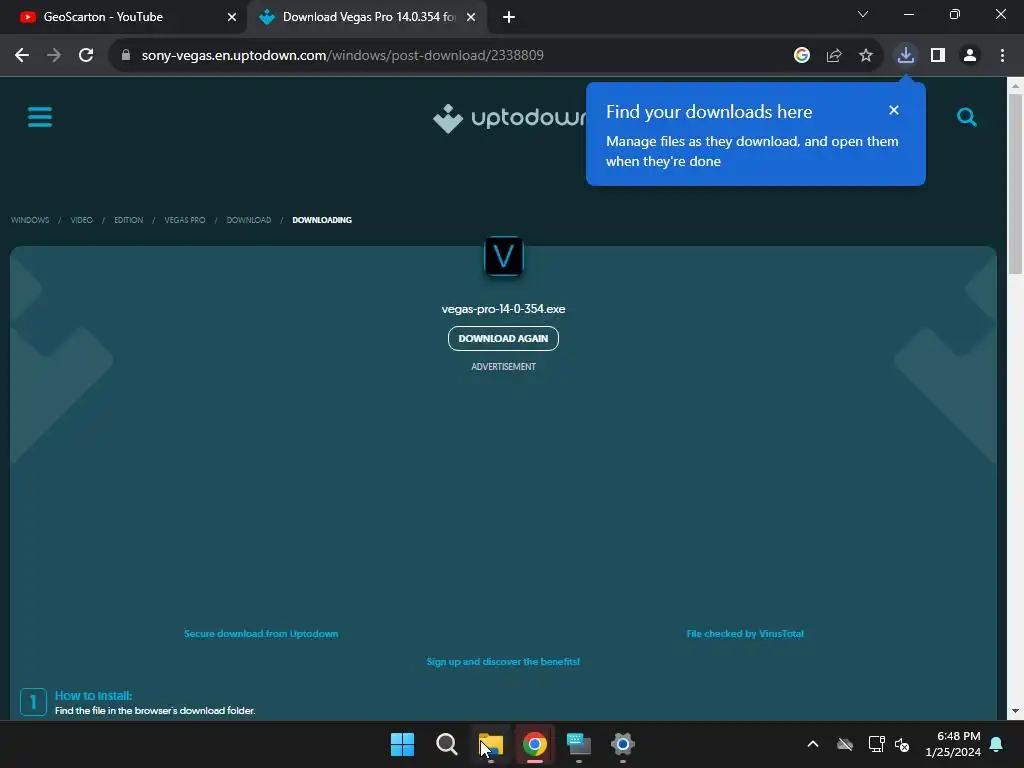Screen dimensions: 1024x768
Task: Close the 'Find your downloads here' popup
Action: [x=894, y=110]
